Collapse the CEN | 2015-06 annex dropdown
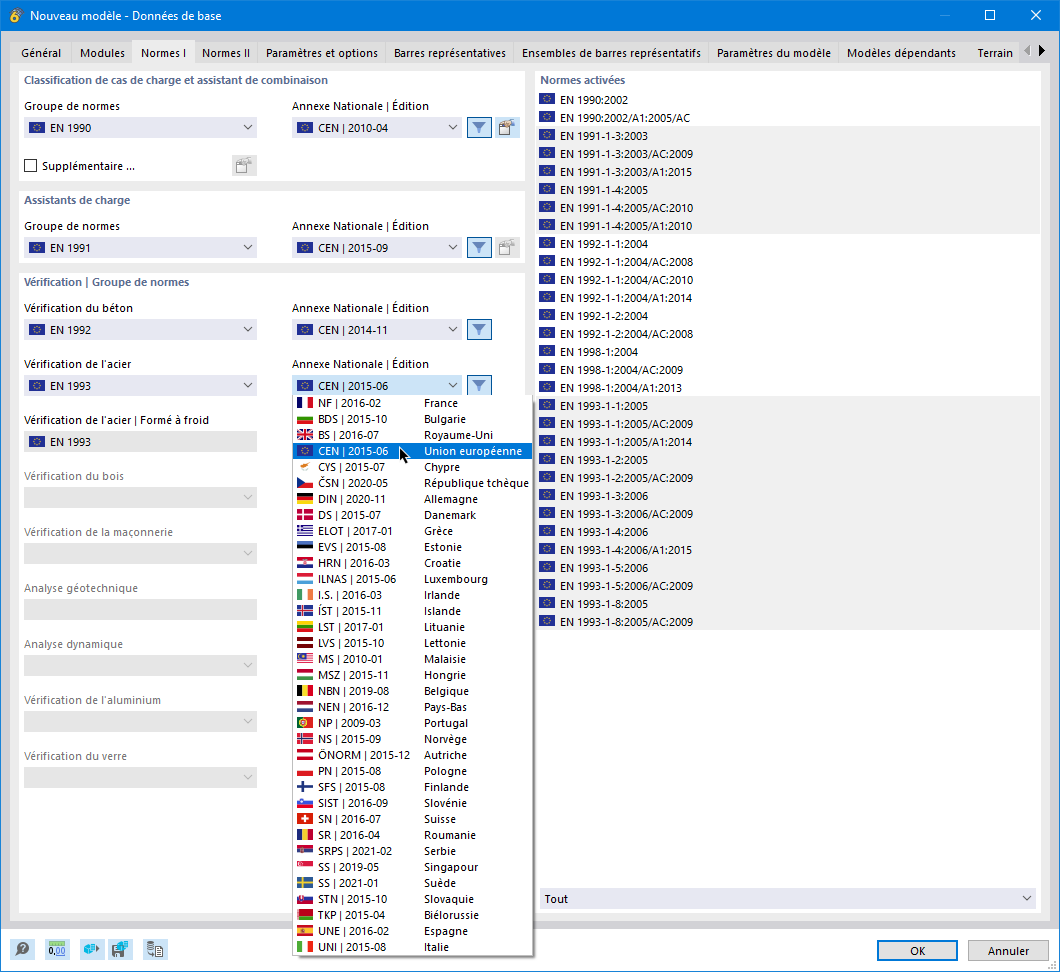Image resolution: width=1060 pixels, height=972 pixels. pyautogui.click(x=377, y=385)
